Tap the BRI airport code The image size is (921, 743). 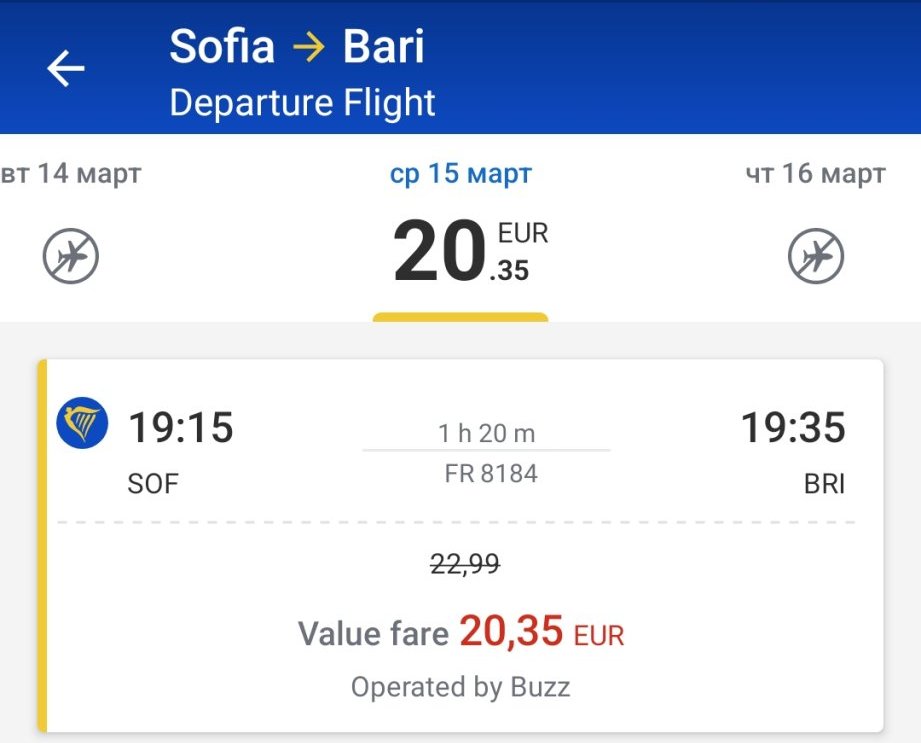click(x=824, y=485)
